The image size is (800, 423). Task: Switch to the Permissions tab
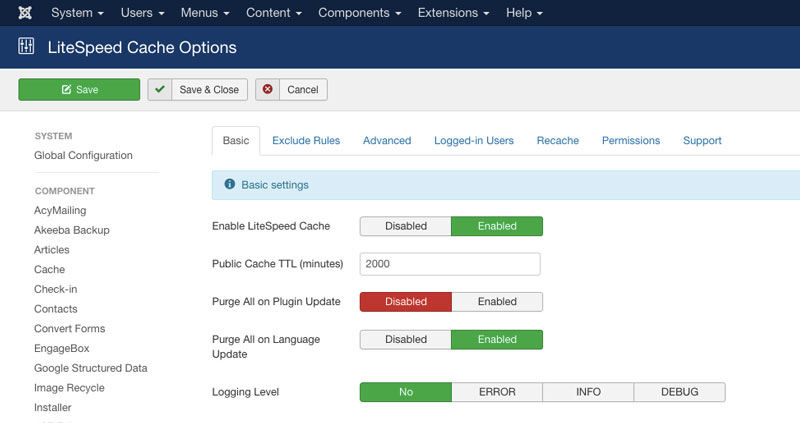click(x=631, y=141)
